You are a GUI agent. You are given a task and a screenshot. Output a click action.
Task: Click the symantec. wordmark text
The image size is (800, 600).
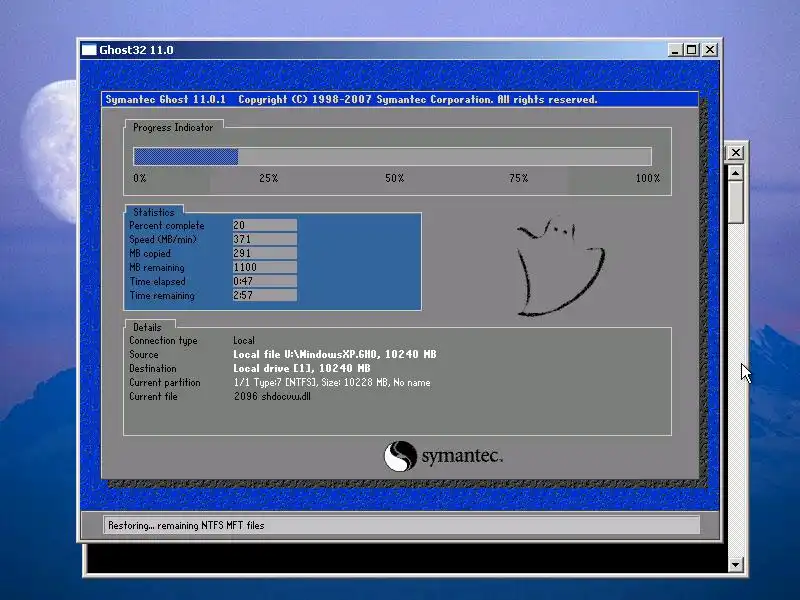(x=462, y=456)
